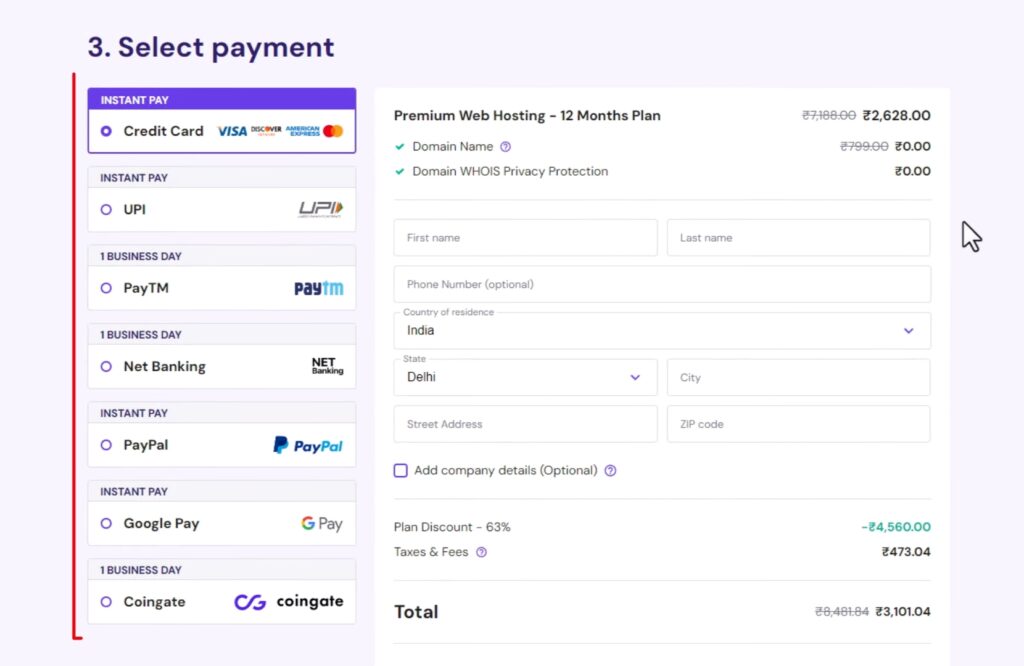Open the company details help icon
Image resolution: width=1024 pixels, height=666 pixels.
(x=610, y=471)
